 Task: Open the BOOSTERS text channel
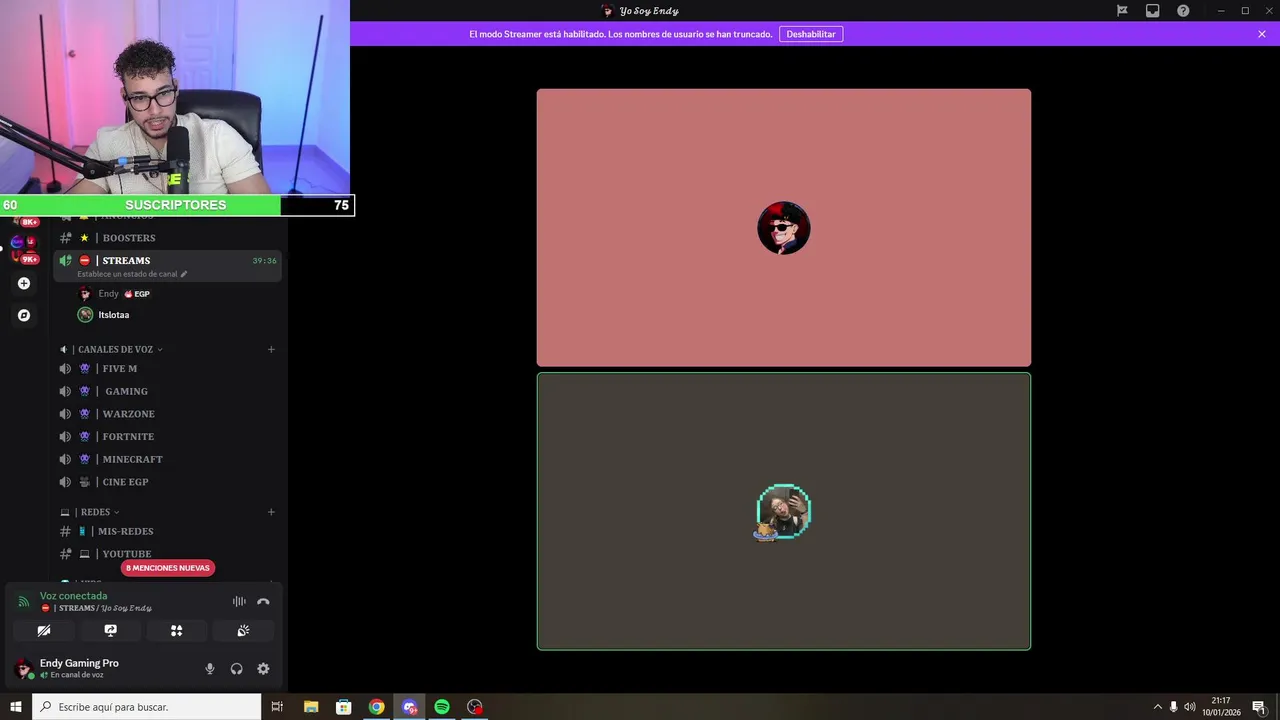(x=167, y=238)
